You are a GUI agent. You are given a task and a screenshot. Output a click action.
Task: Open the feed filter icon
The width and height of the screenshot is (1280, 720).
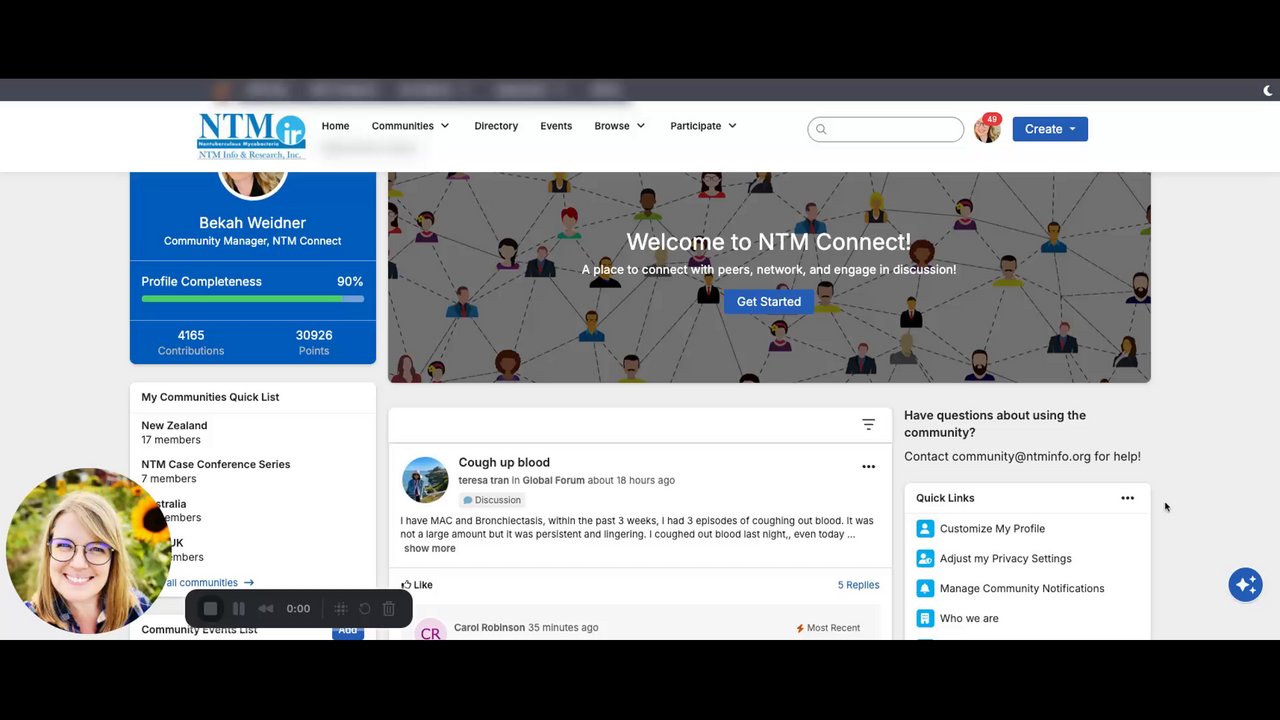pyautogui.click(x=868, y=425)
